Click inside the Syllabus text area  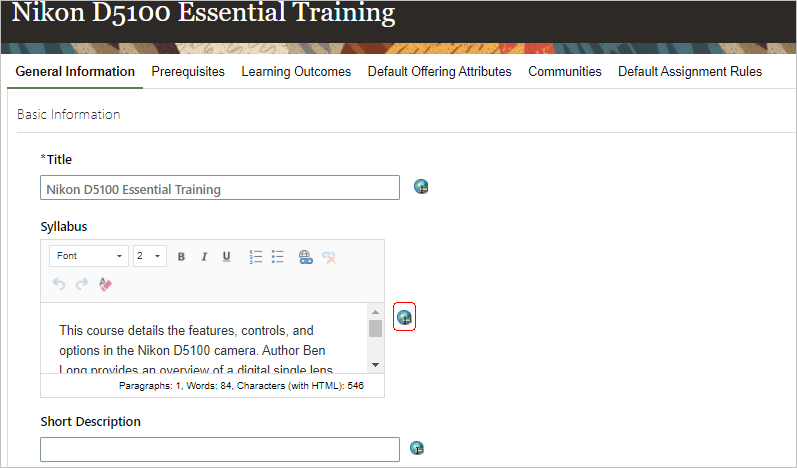click(x=204, y=338)
